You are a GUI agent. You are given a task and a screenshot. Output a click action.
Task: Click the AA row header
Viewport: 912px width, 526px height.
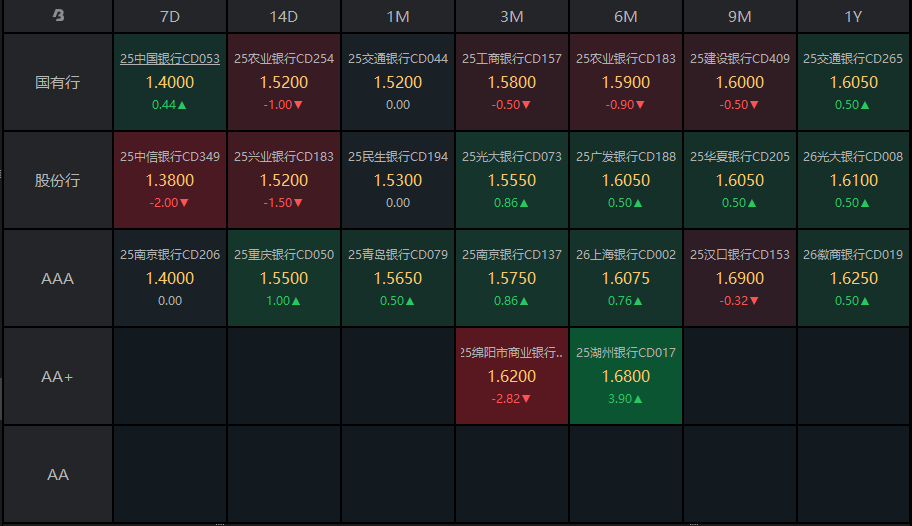click(58, 474)
